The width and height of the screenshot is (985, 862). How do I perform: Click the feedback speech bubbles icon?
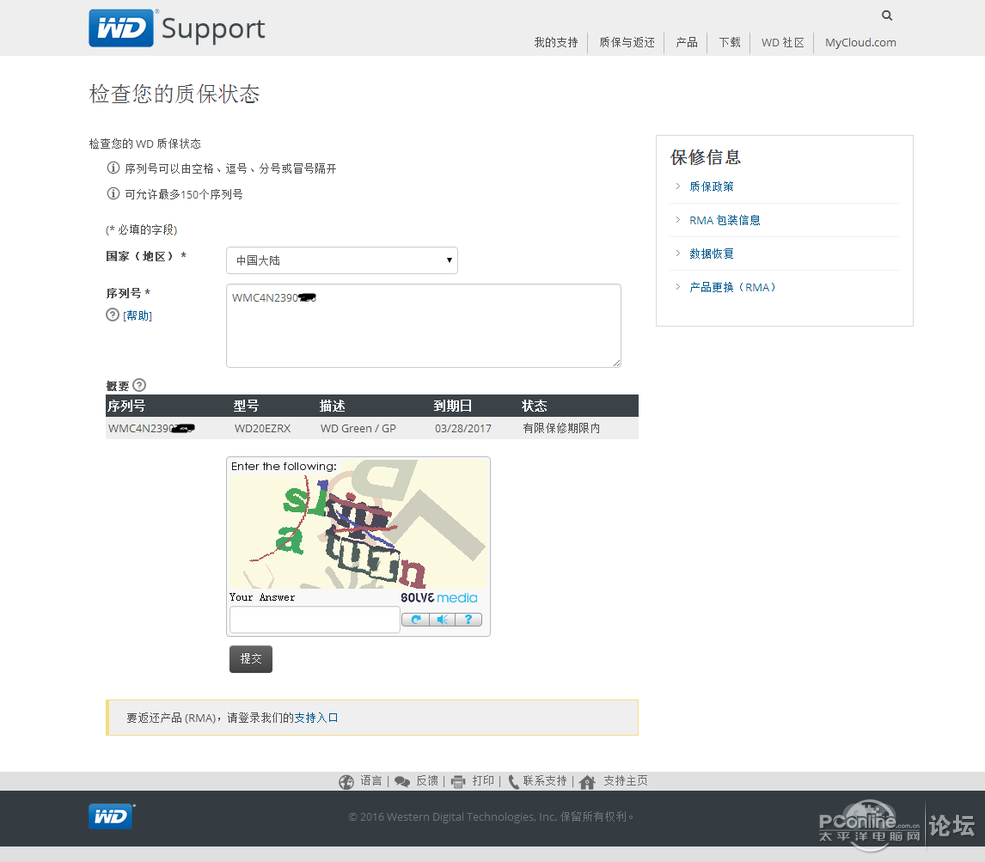tap(402, 782)
